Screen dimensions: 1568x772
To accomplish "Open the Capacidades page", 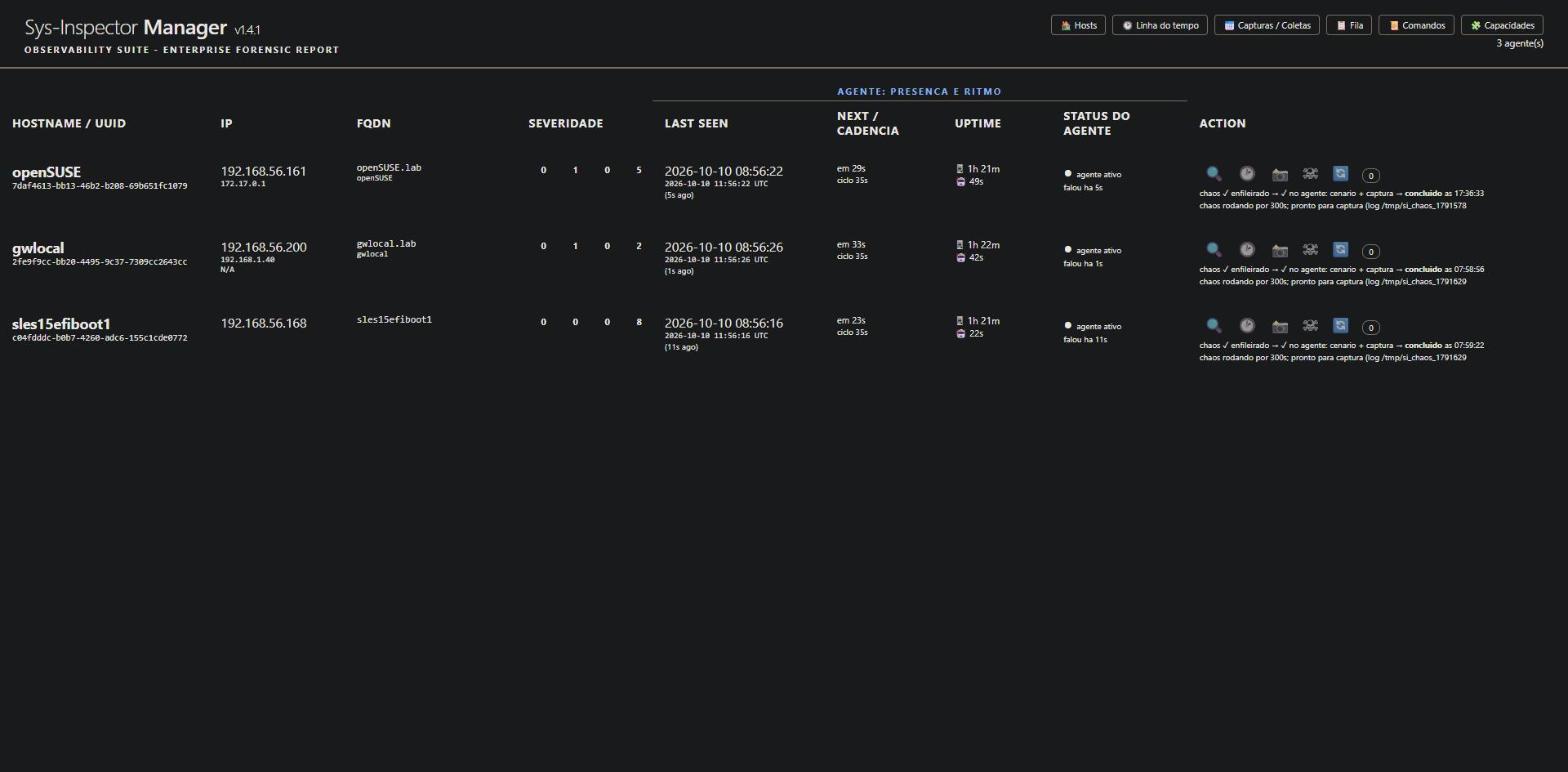I will 1502,25.
